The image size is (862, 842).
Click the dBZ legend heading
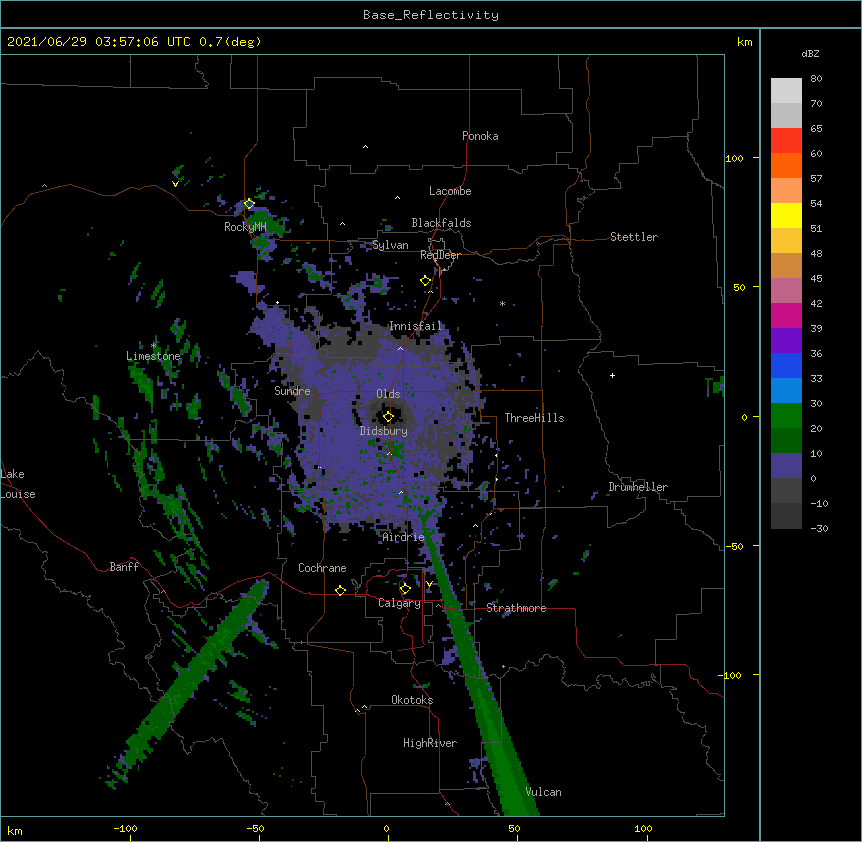(x=810, y=54)
